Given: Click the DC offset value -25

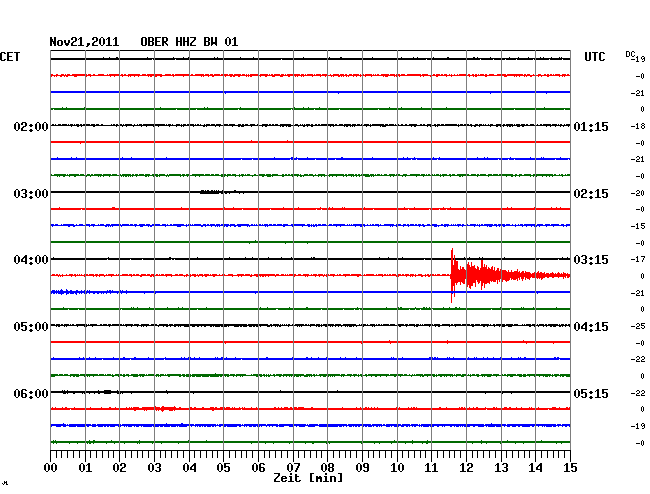Looking at the screenshot, I should tap(638, 326).
